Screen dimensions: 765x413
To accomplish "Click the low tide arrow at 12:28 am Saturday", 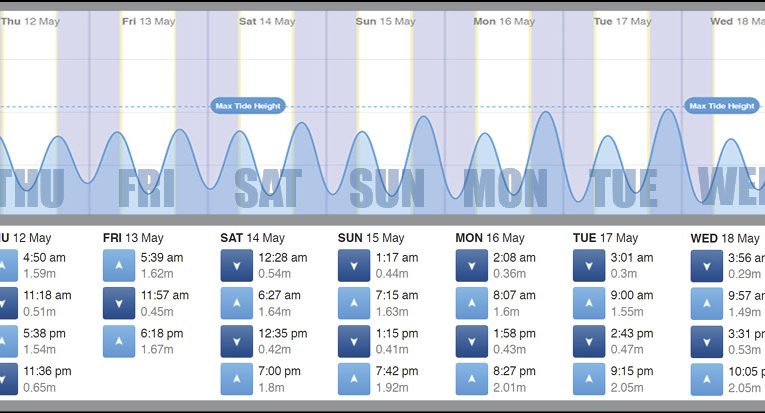I will tap(237, 264).
